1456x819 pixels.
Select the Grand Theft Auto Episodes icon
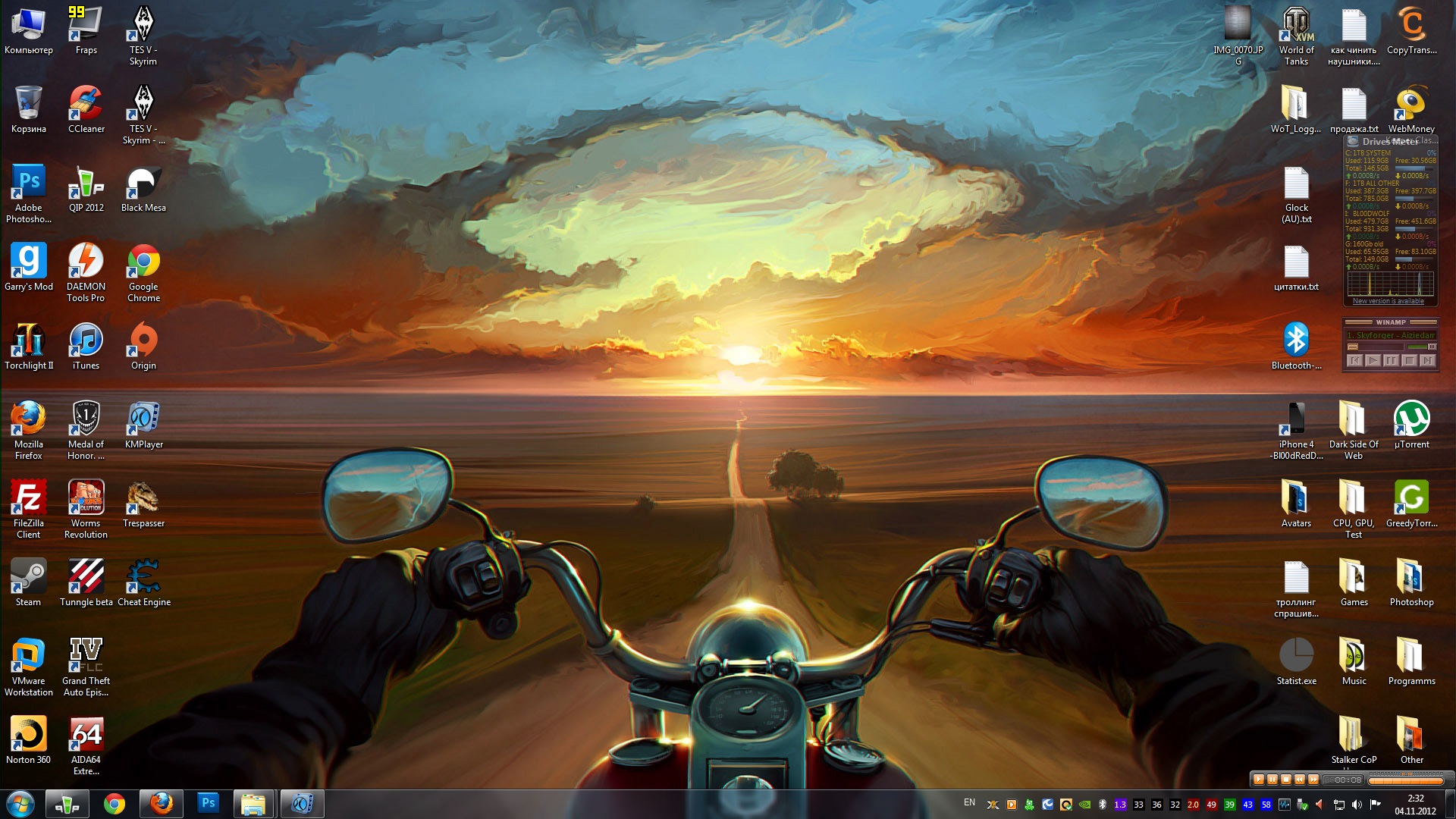point(86,667)
